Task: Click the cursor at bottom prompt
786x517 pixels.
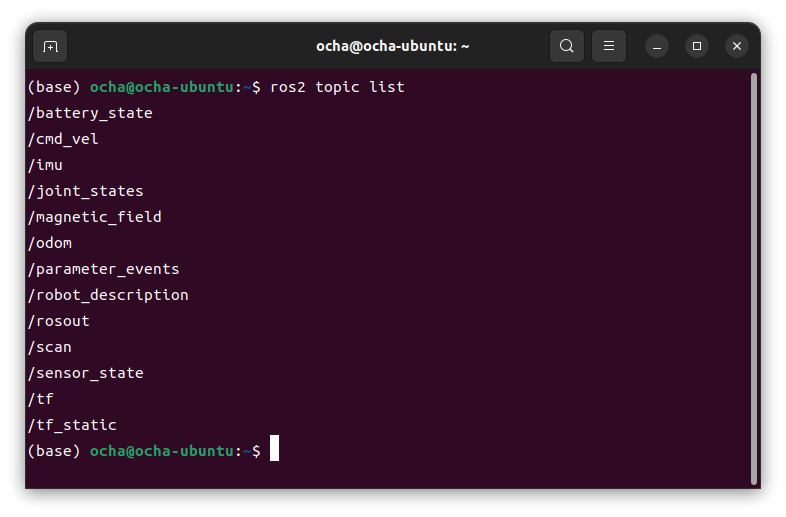Action: [x=274, y=451]
